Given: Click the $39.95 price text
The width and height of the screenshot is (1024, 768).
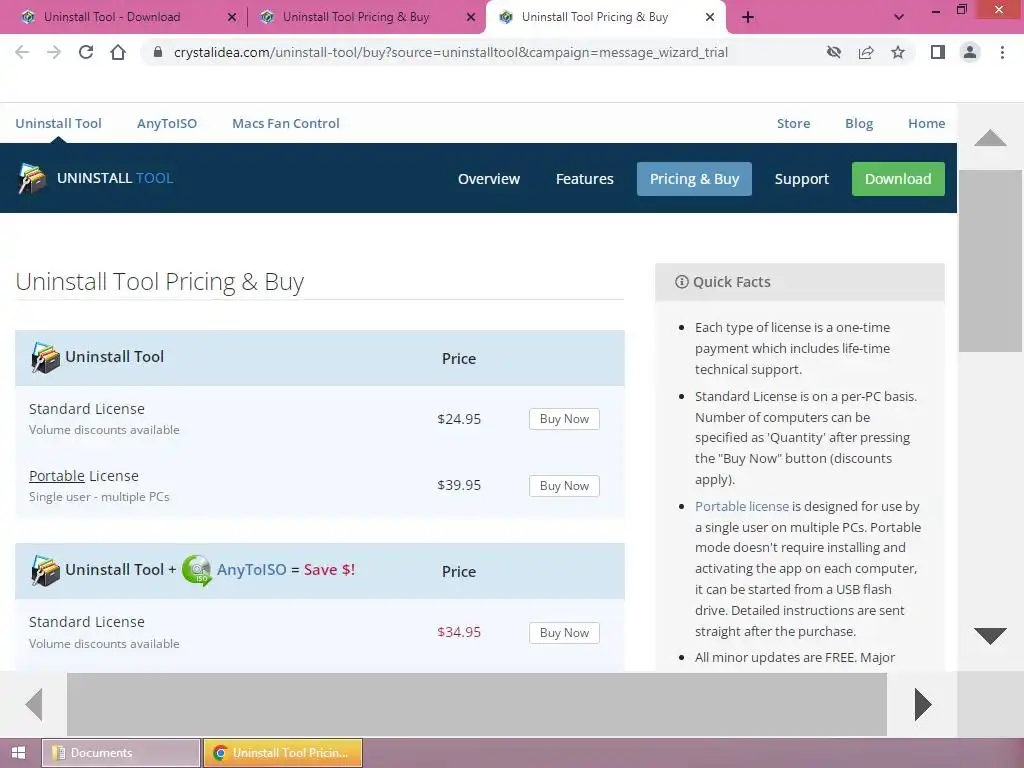Looking at the screenshot, I should (459, 485).
